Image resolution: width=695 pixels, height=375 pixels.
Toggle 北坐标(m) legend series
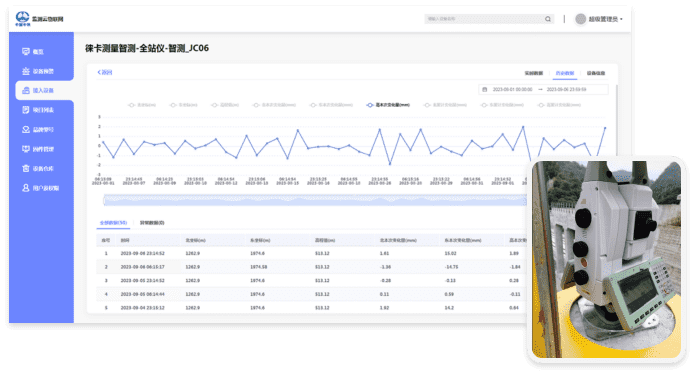[x=142, y=105]
